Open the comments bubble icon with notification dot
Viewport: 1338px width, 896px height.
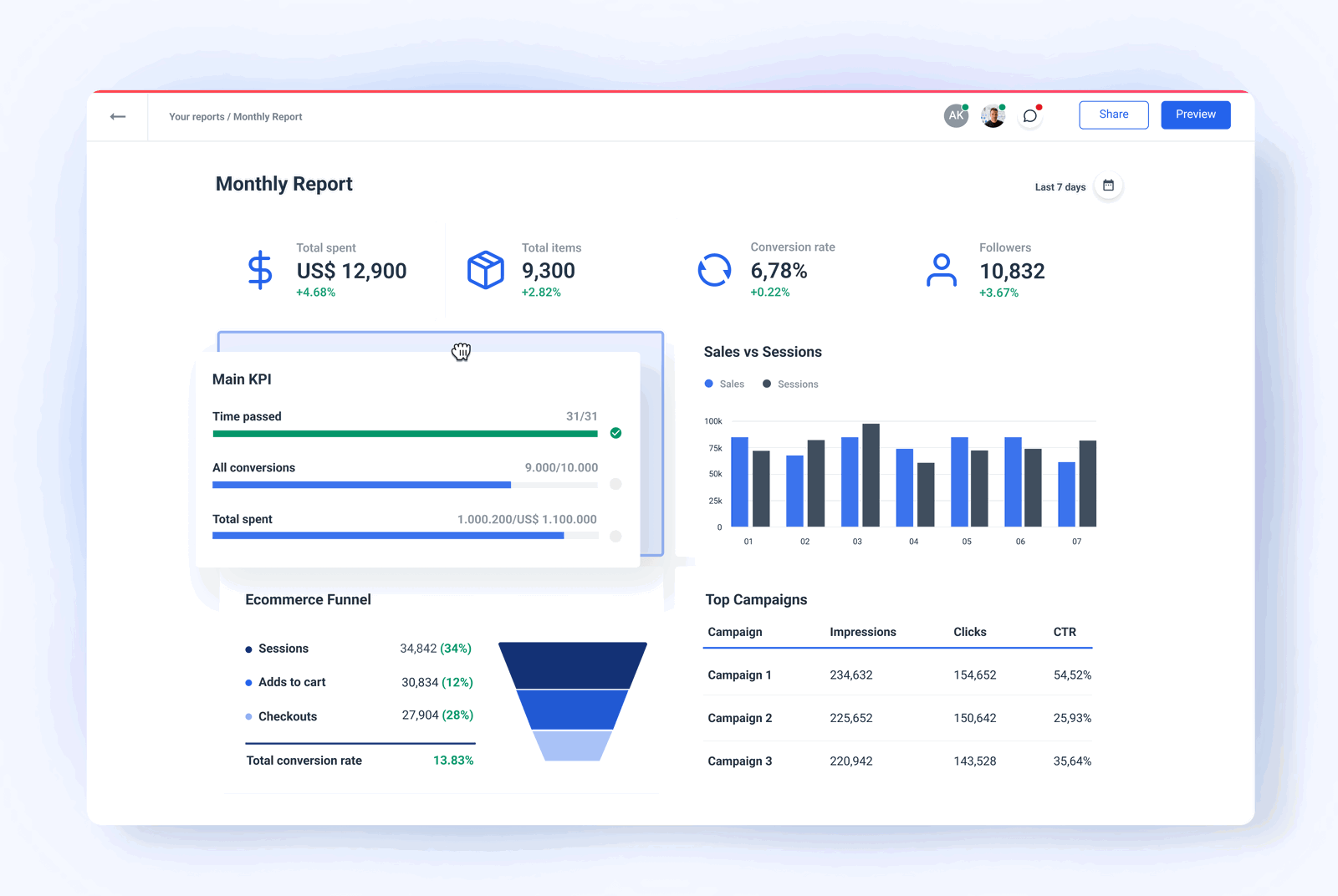(1029, 116)
